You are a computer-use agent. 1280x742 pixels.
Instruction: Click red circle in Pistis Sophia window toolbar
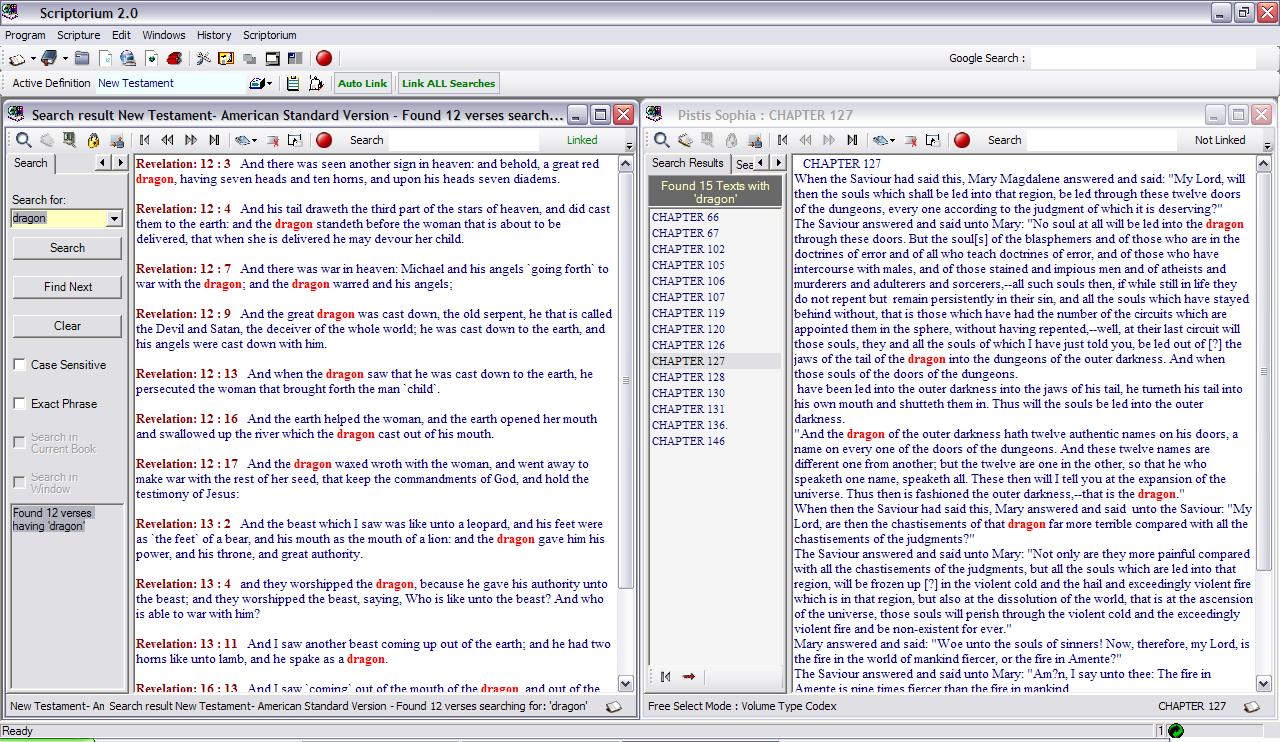coord(962,140)
